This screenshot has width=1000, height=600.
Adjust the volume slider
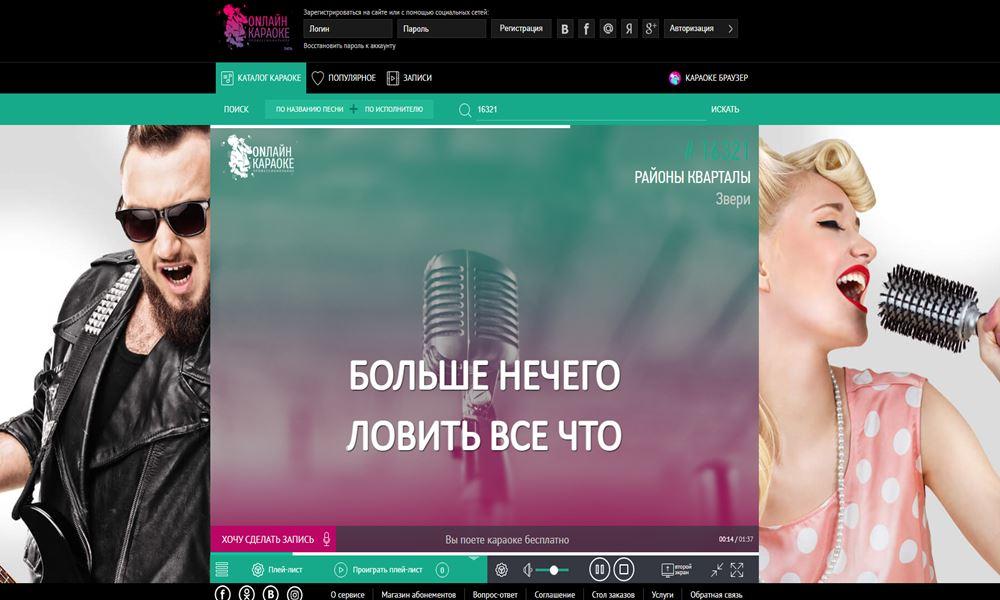554,570
